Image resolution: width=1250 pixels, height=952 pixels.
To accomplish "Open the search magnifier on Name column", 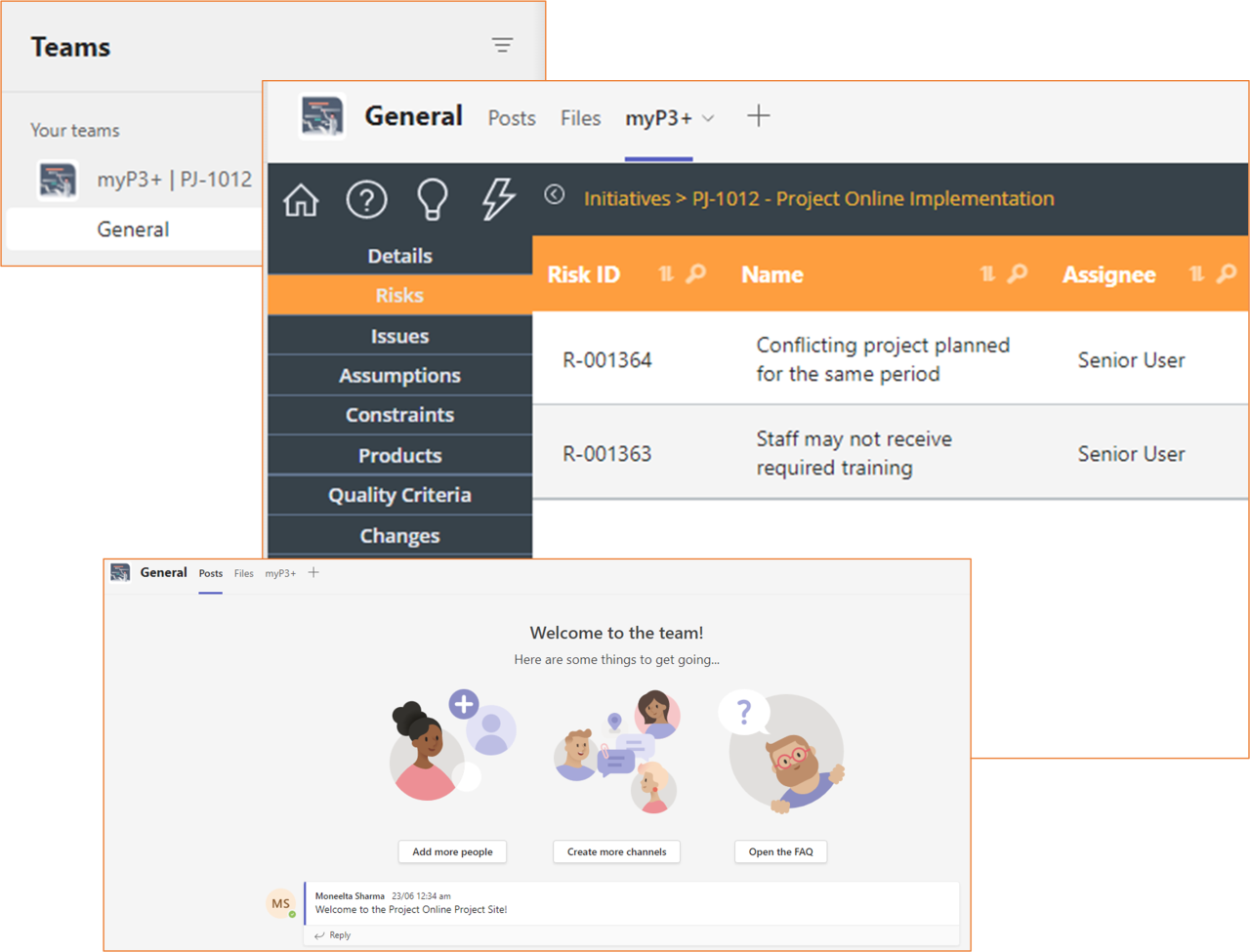I will [1015, 274].
